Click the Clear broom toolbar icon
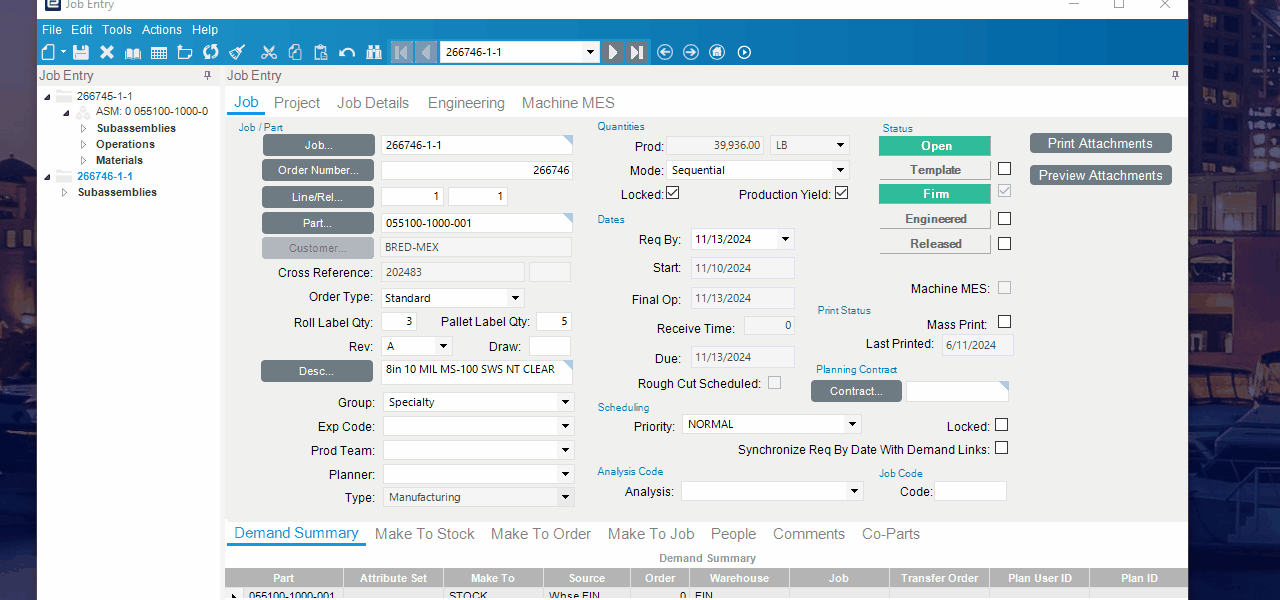Screen dimensions: 1280x600 point(237,52)
